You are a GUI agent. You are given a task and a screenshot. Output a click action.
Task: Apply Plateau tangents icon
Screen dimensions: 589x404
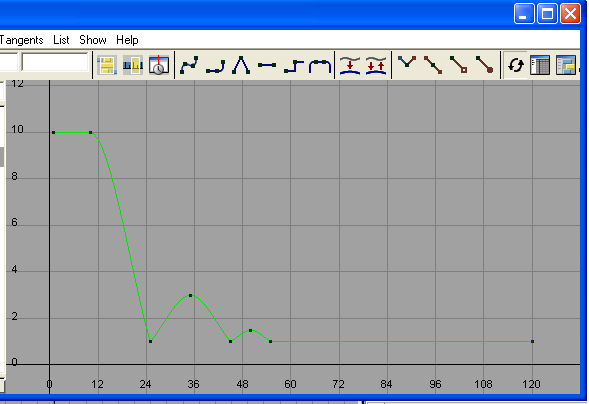[320, 65]
